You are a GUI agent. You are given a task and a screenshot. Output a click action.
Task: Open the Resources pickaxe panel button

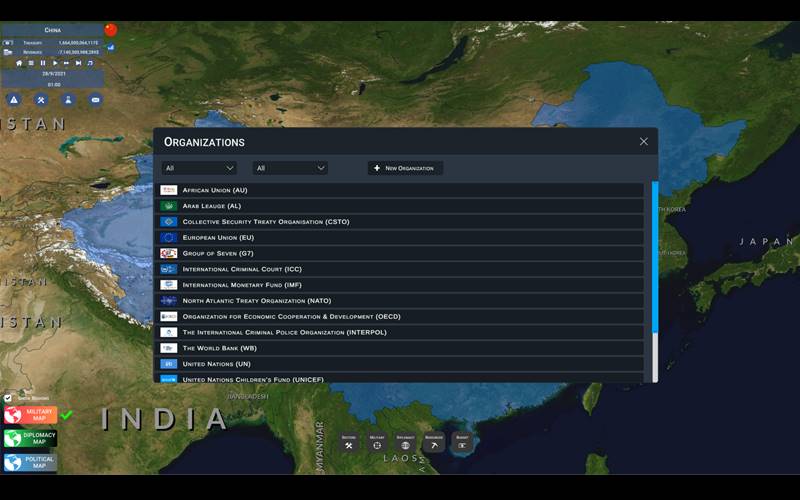tap(433, 442)
